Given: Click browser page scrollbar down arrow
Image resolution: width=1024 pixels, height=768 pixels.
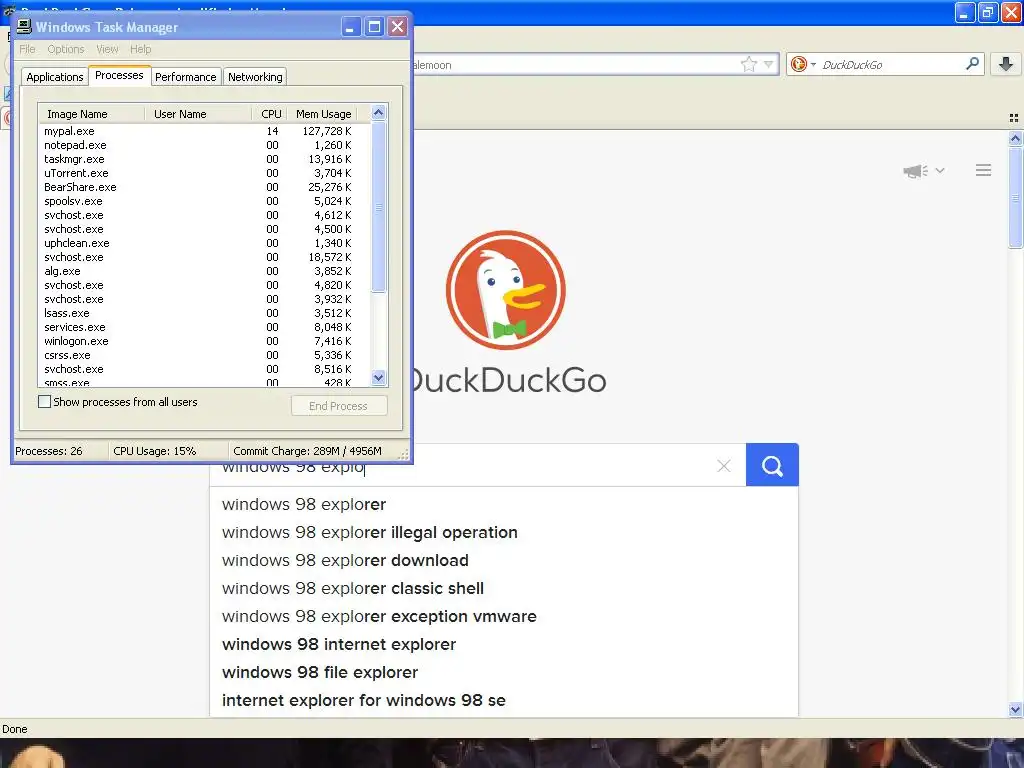Looking at the screenshot, I should (x=1015, y=709).
